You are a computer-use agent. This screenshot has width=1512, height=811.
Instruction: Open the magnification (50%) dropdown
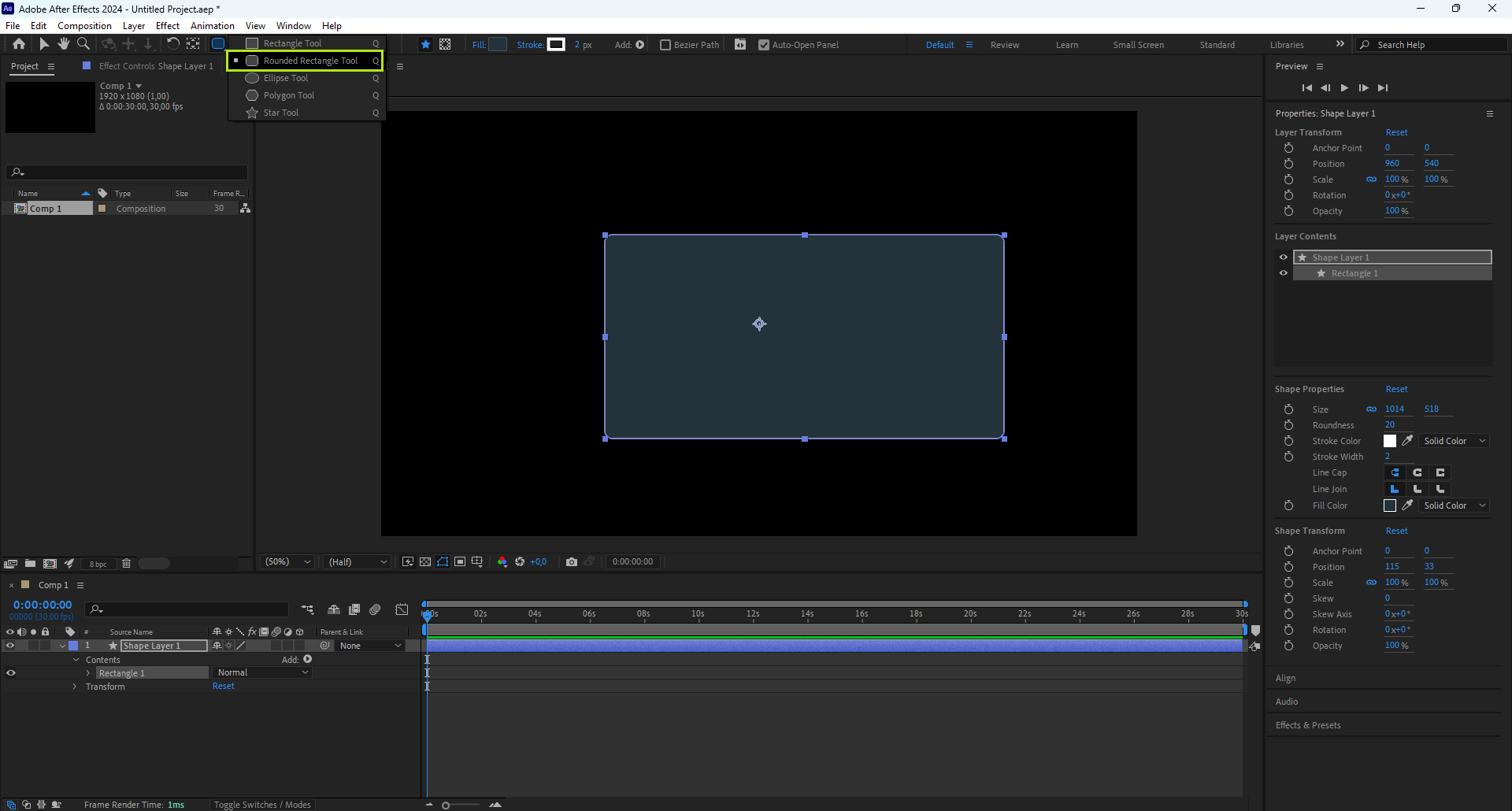pos(288,561)
